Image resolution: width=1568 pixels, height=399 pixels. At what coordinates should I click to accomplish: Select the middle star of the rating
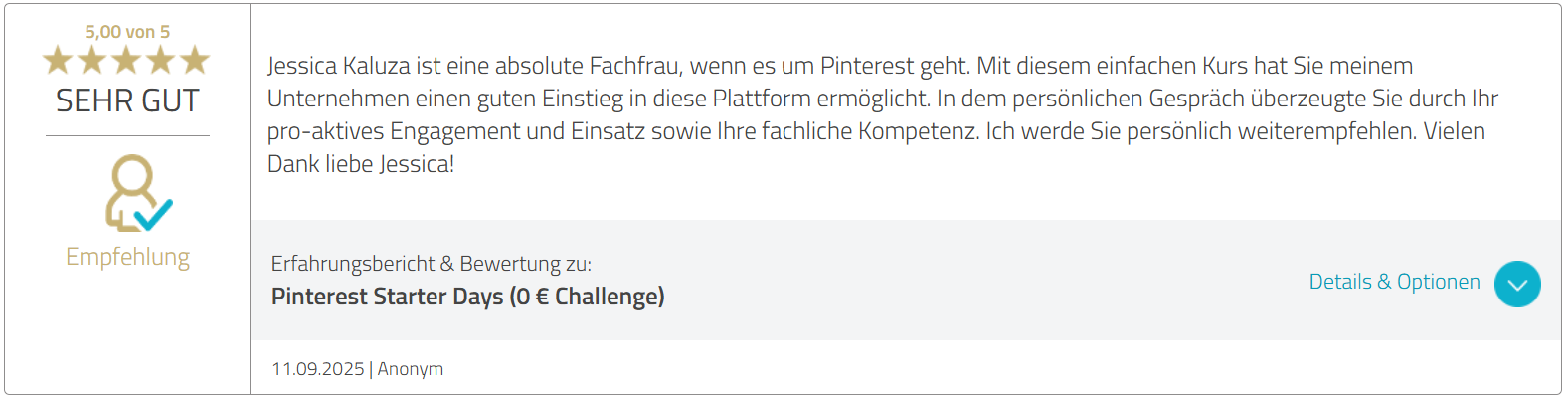pos(127,61)
